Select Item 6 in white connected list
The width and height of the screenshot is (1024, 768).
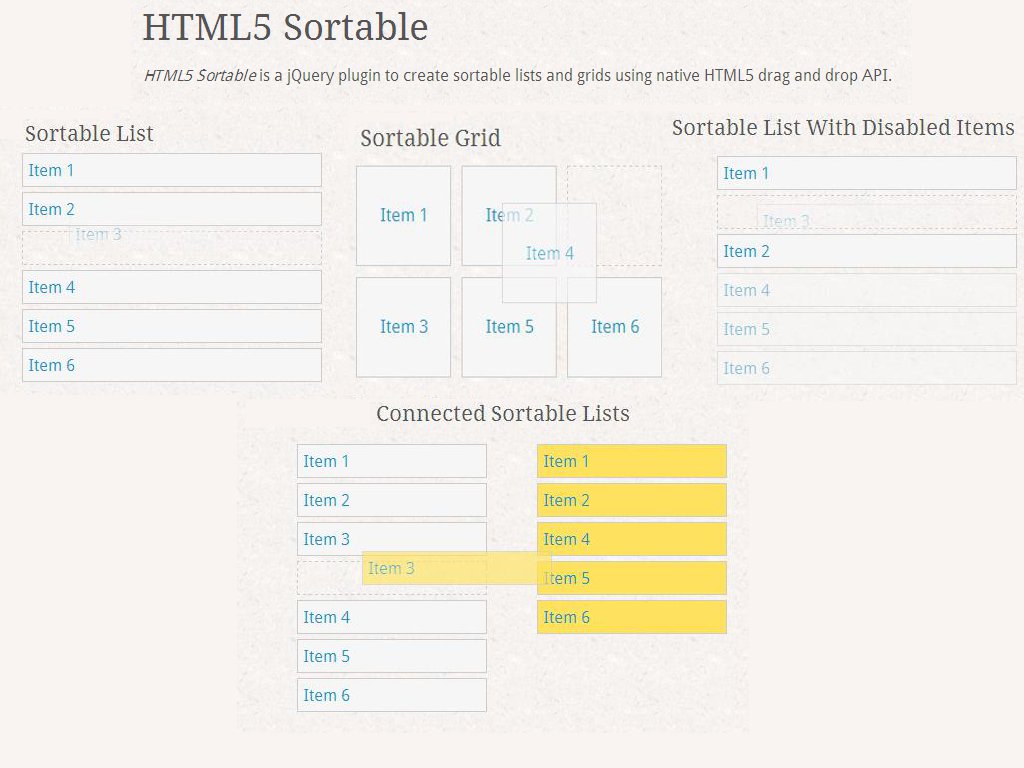coord(392,695)
